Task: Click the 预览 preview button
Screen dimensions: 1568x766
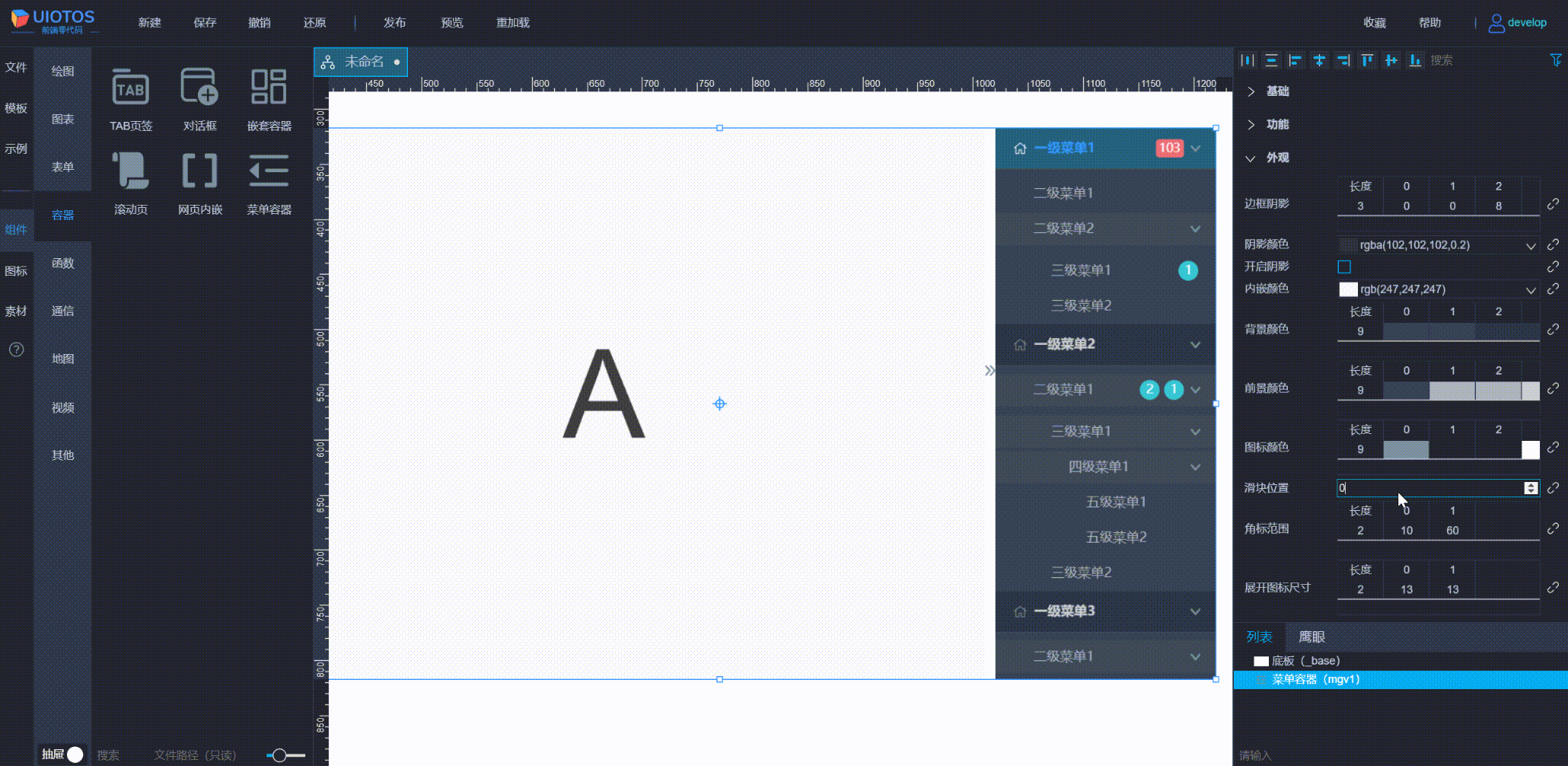Action: pos(451,22)
